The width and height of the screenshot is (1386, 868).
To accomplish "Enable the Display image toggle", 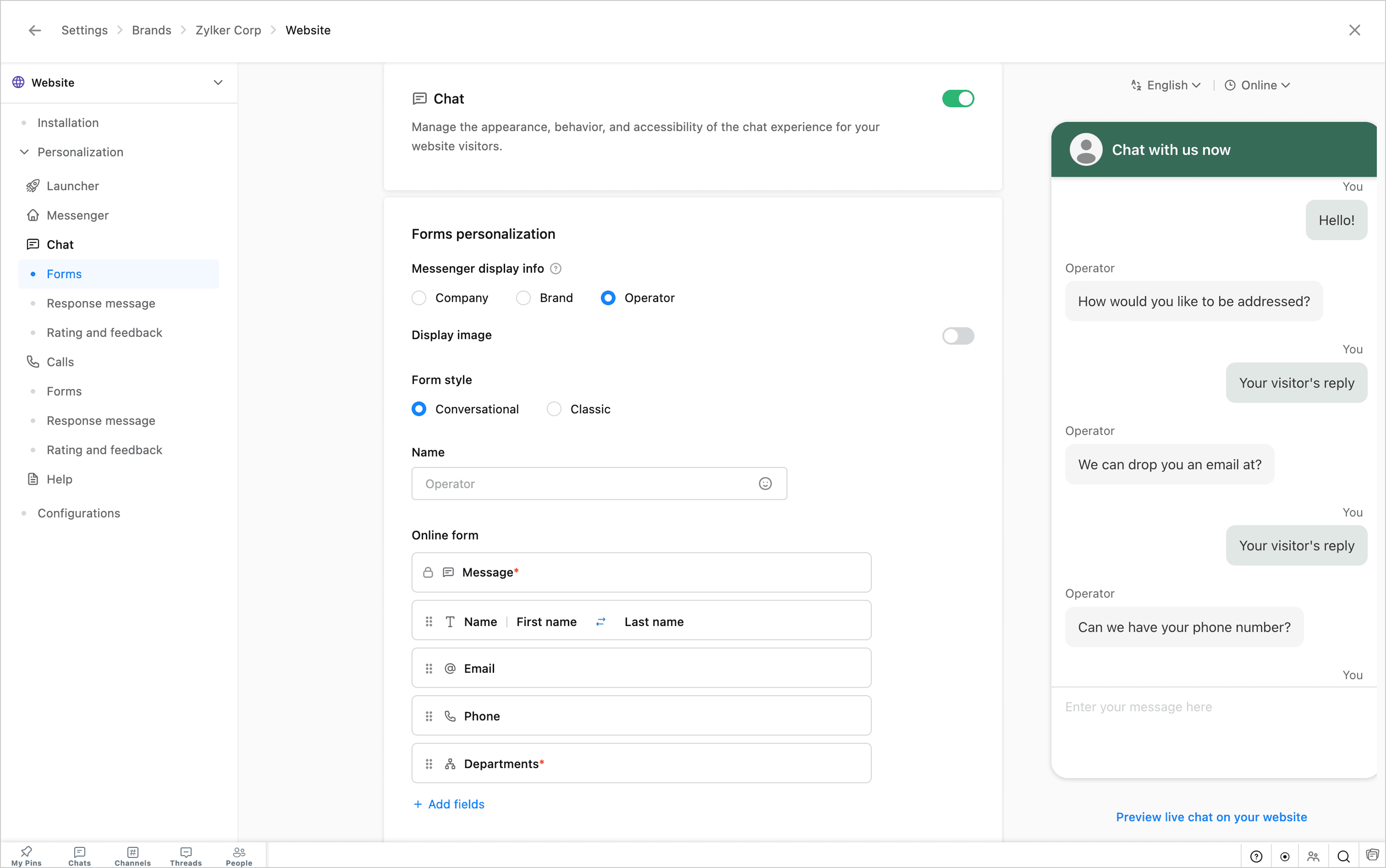I will point(957,336).
